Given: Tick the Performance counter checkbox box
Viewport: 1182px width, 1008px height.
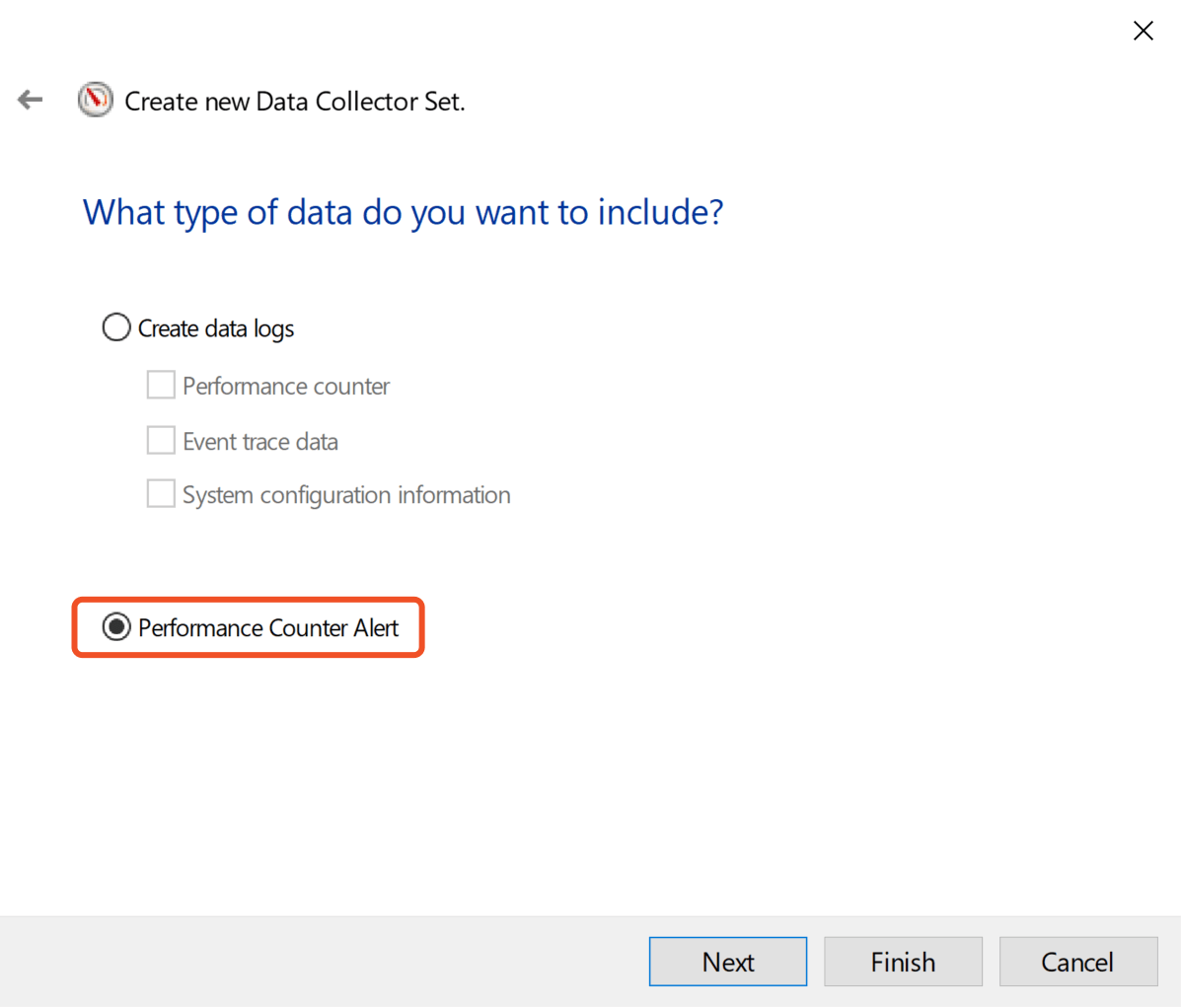Looking at the screenshot, I should point(161,385).
